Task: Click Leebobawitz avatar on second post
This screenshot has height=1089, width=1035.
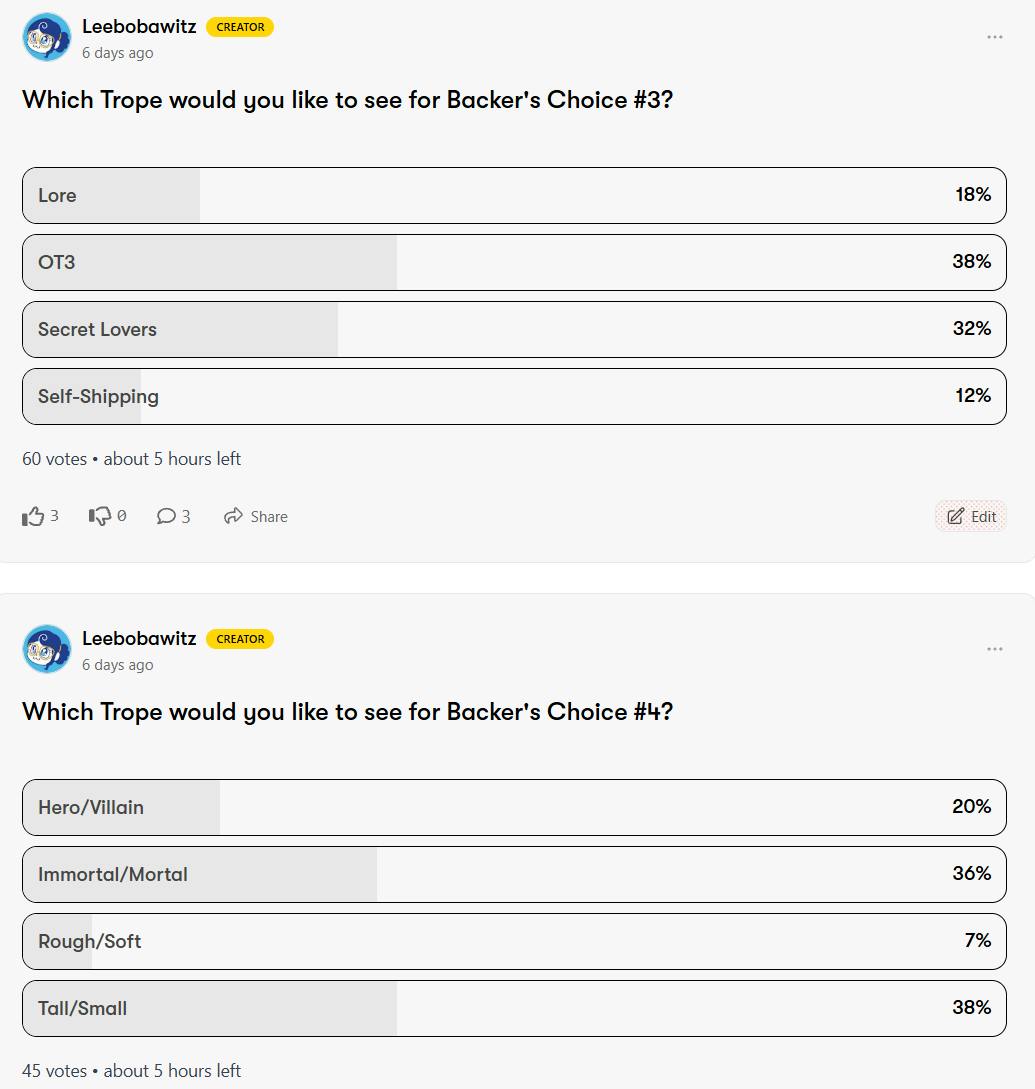Action: [47, 650]
